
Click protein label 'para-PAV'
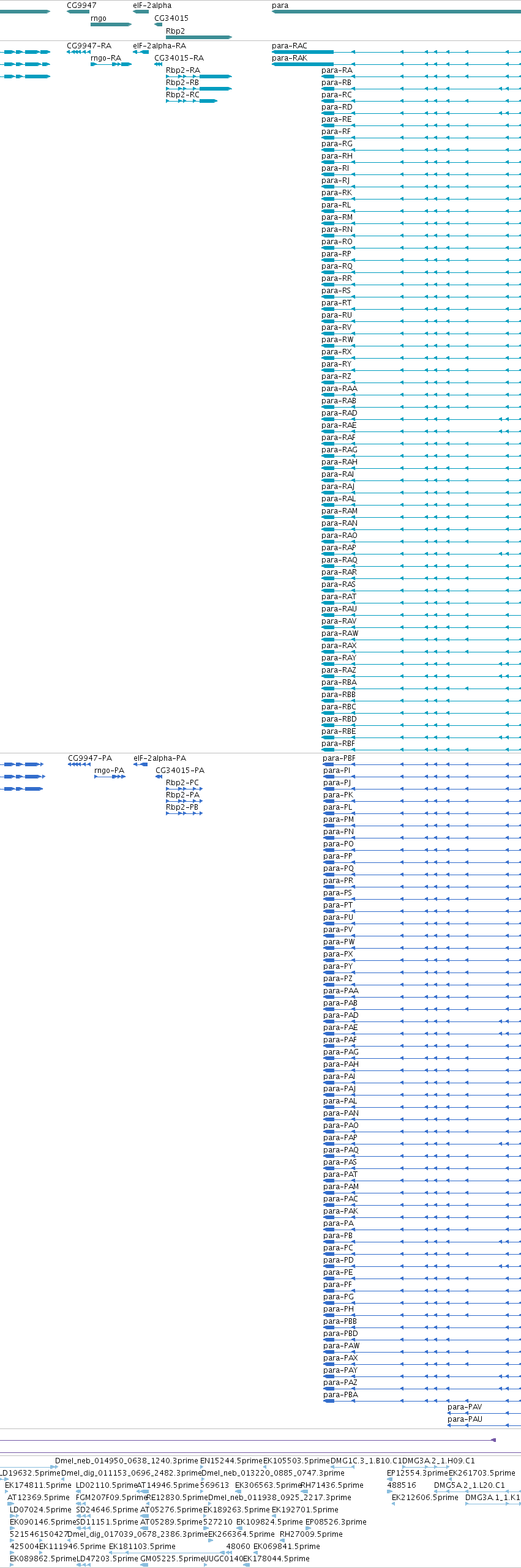[x=465, y=1407]
